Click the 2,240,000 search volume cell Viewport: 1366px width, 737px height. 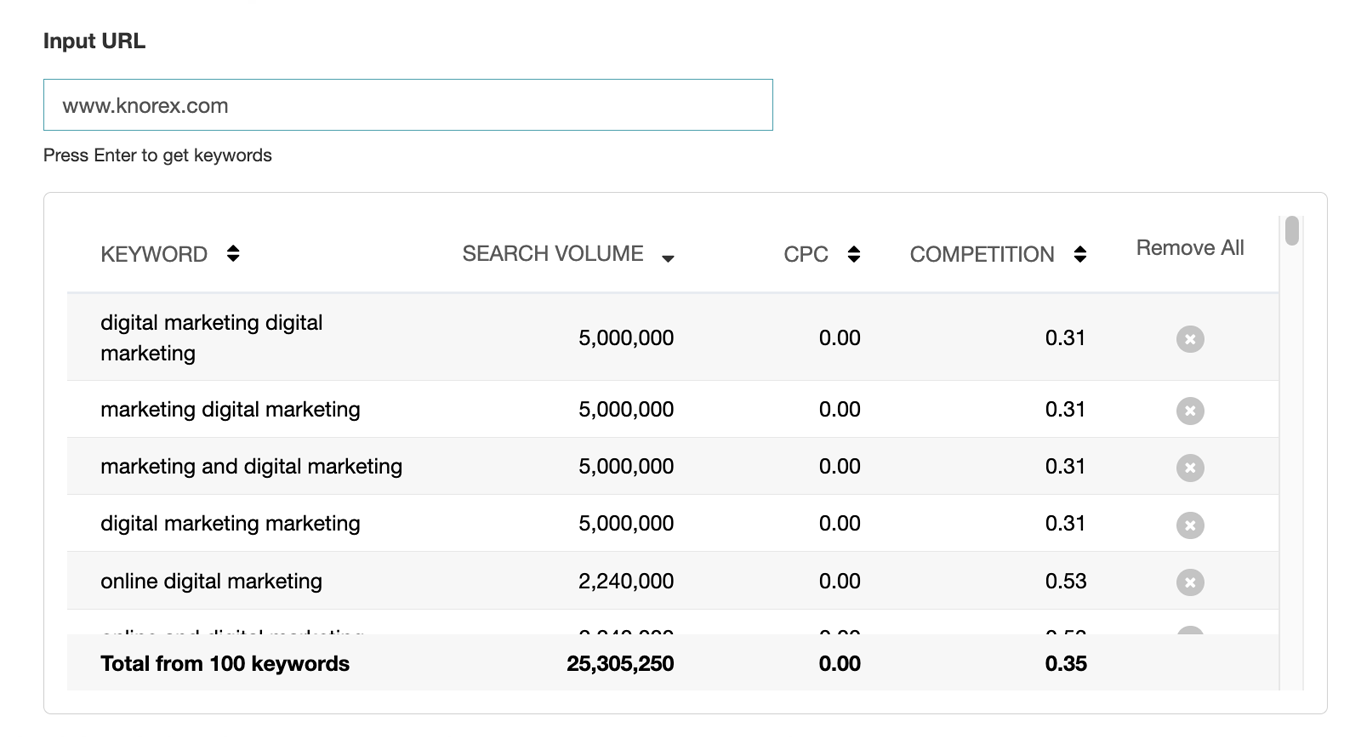click(x=626, y=581)
